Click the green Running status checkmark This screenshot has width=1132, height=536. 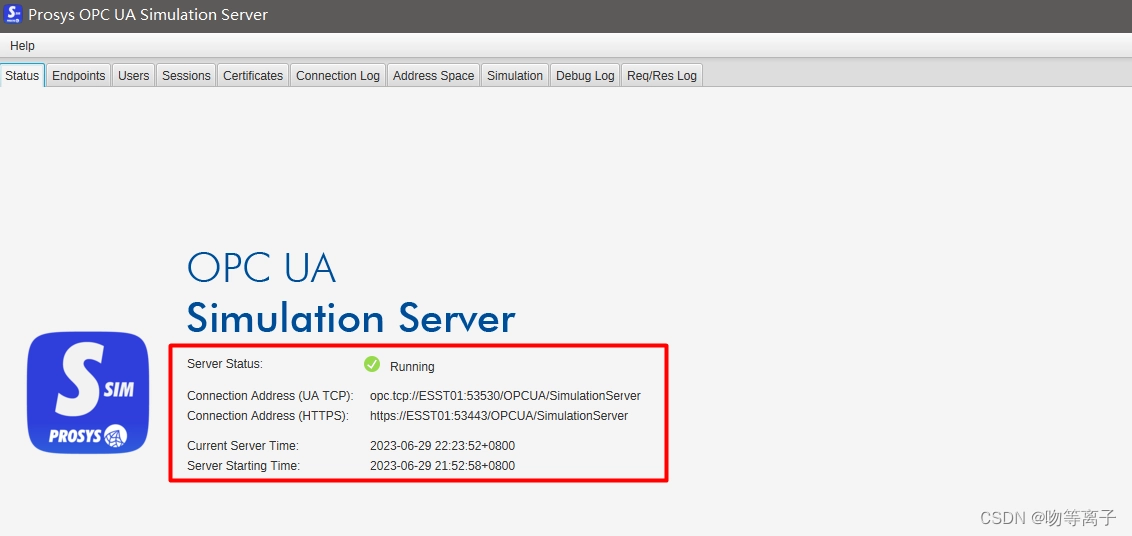coord(372,364)
